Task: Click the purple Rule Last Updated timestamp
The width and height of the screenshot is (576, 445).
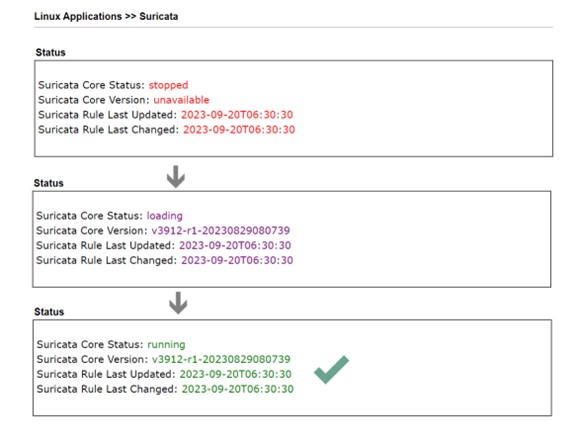Action: point(235,245)
